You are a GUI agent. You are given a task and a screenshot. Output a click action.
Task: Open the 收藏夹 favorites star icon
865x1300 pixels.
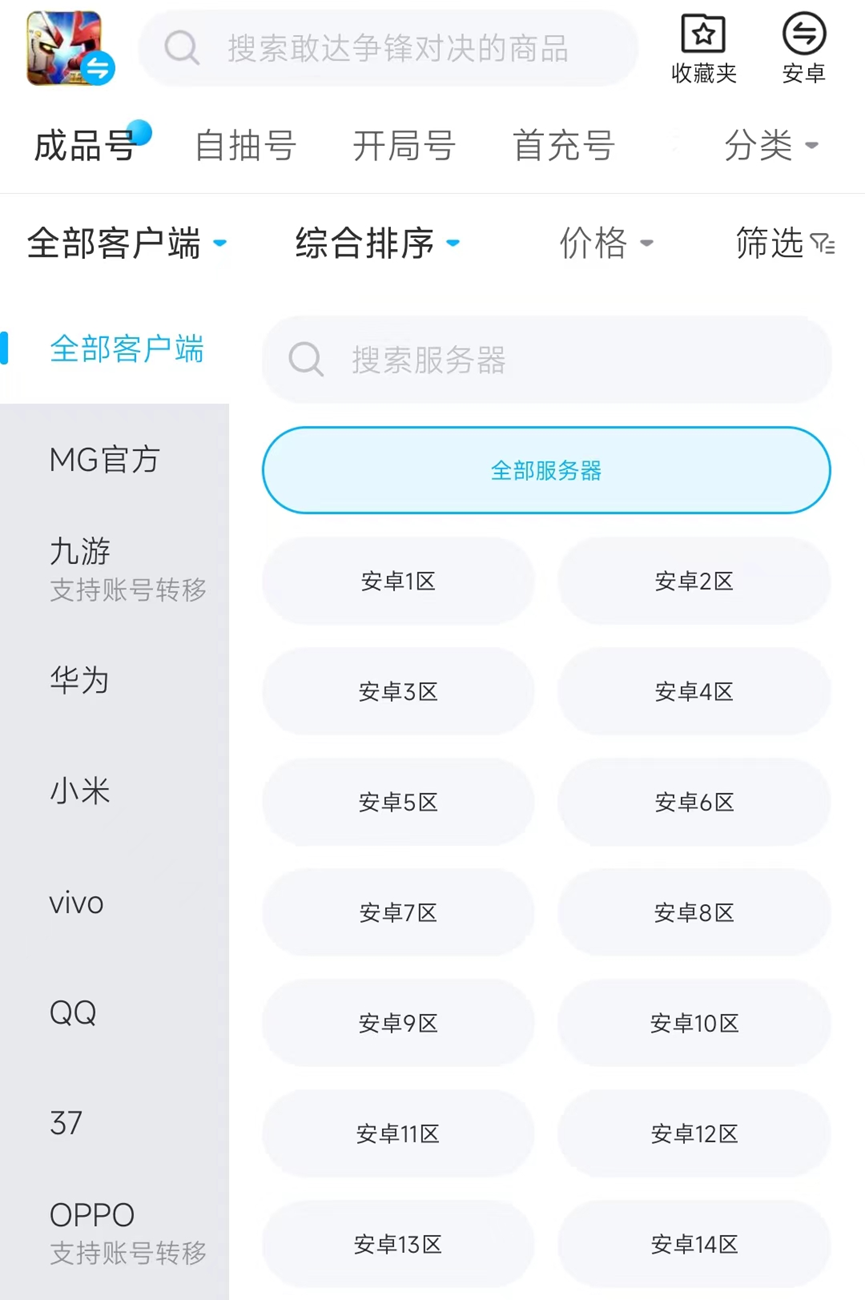(703, 35)
